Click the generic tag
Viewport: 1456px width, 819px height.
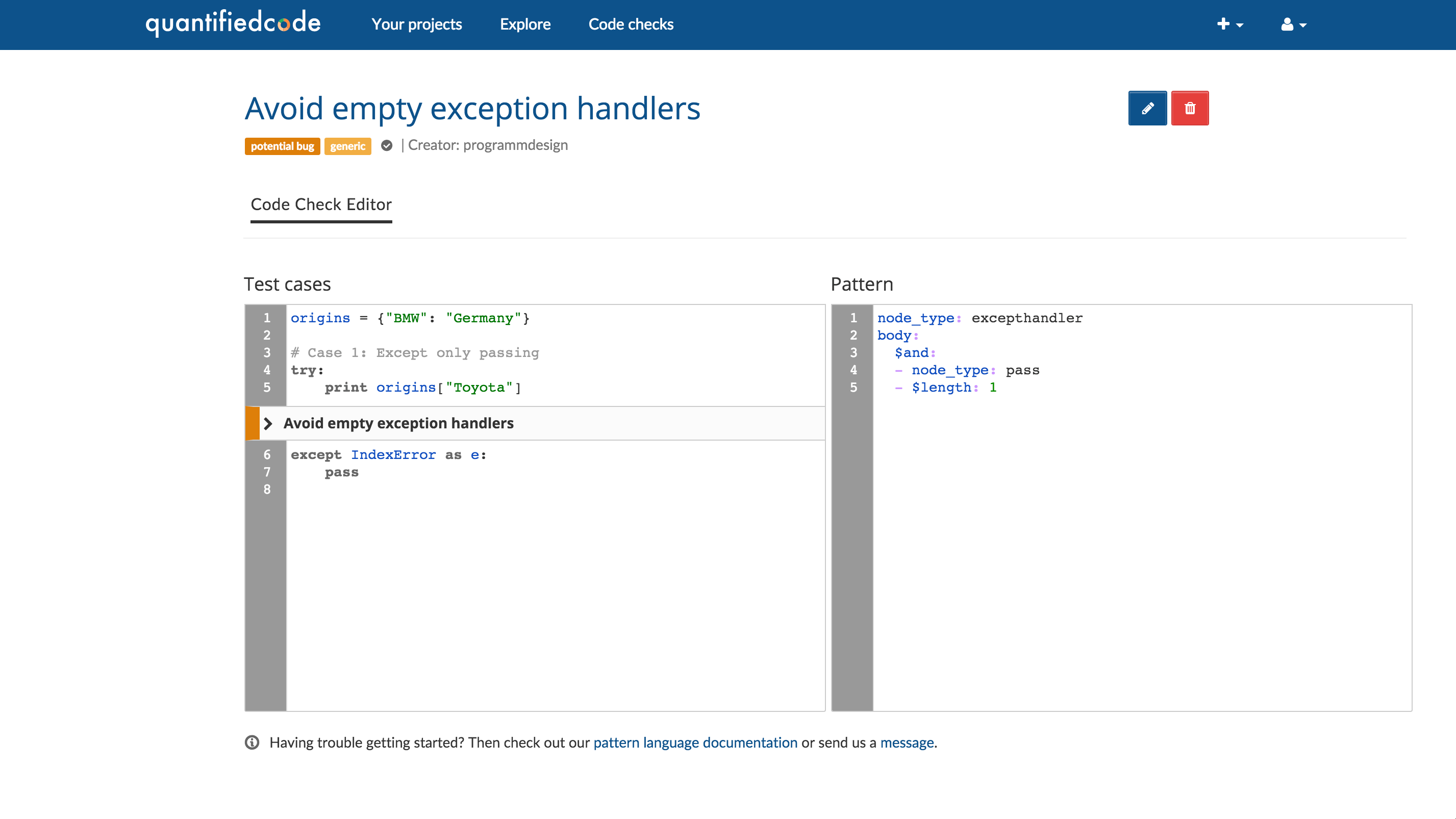click(347, 146)
